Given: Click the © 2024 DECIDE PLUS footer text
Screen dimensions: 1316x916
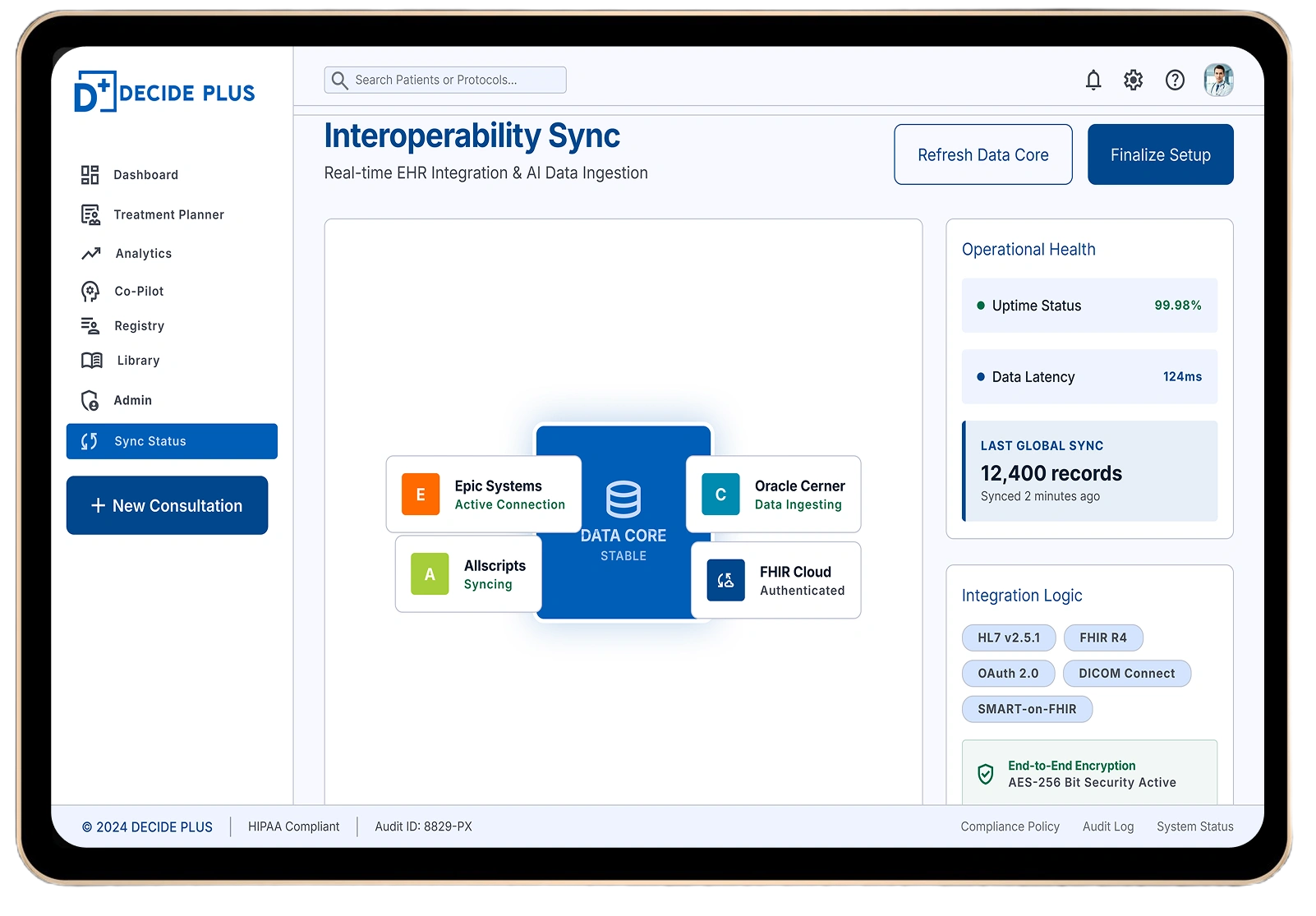Looking at the screenshot, I should [147, 827].
